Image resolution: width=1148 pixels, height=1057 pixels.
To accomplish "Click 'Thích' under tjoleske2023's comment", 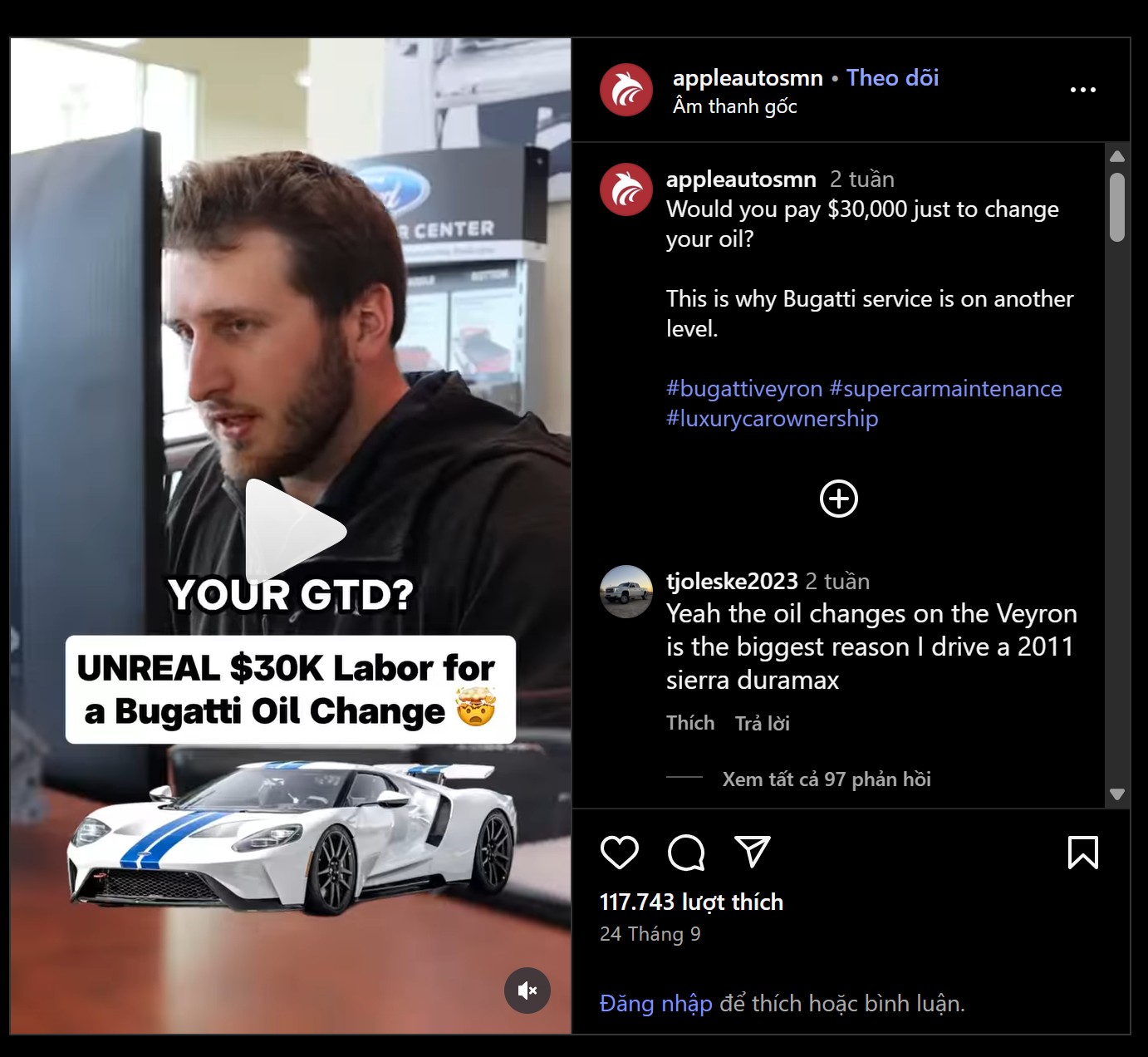I will [690, 723].
